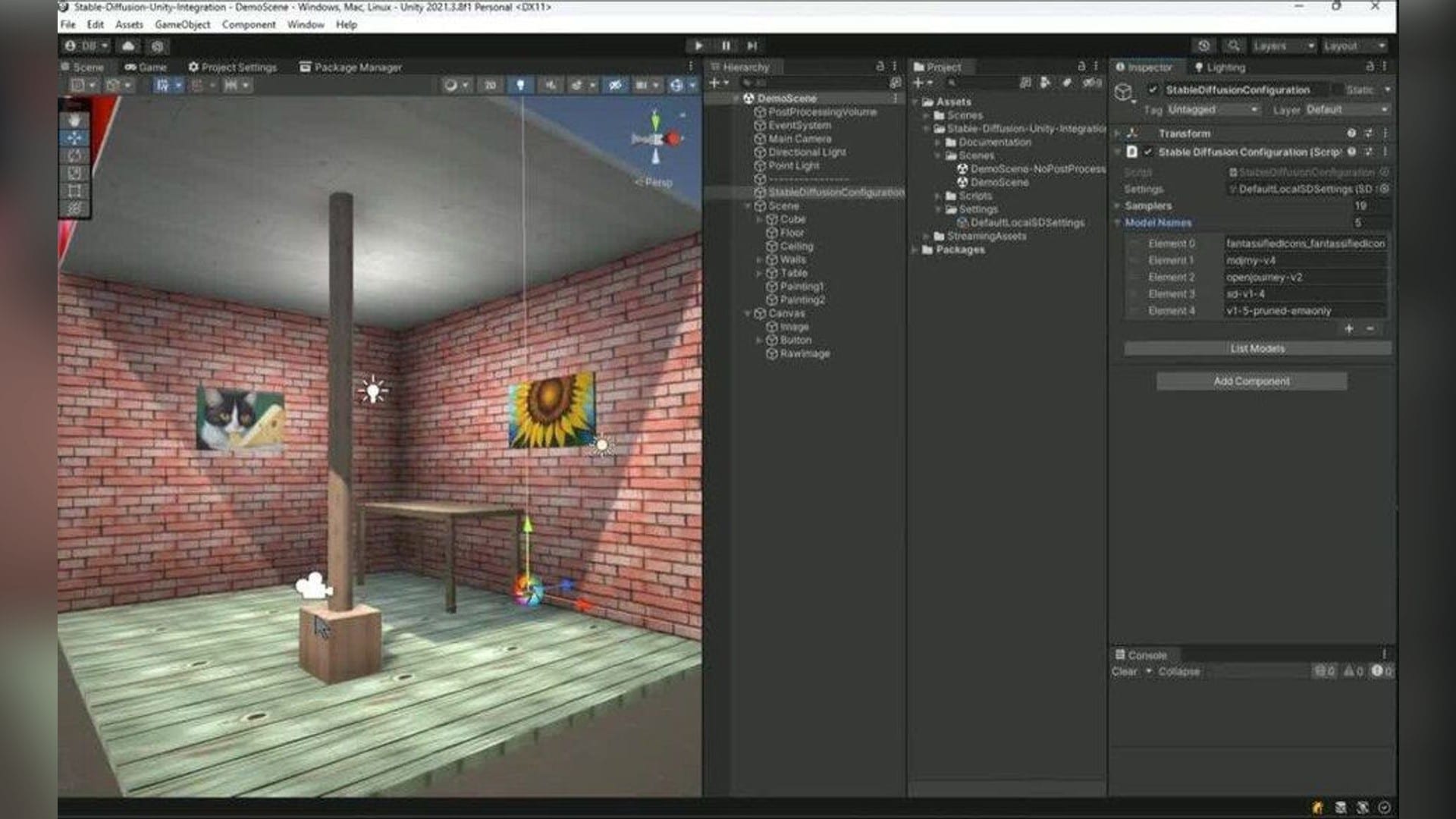Expand the Samplers list
Image resolution: width=1456 pixels, height=819 pixels.
pyautogui.click(x=1117, y=206)
